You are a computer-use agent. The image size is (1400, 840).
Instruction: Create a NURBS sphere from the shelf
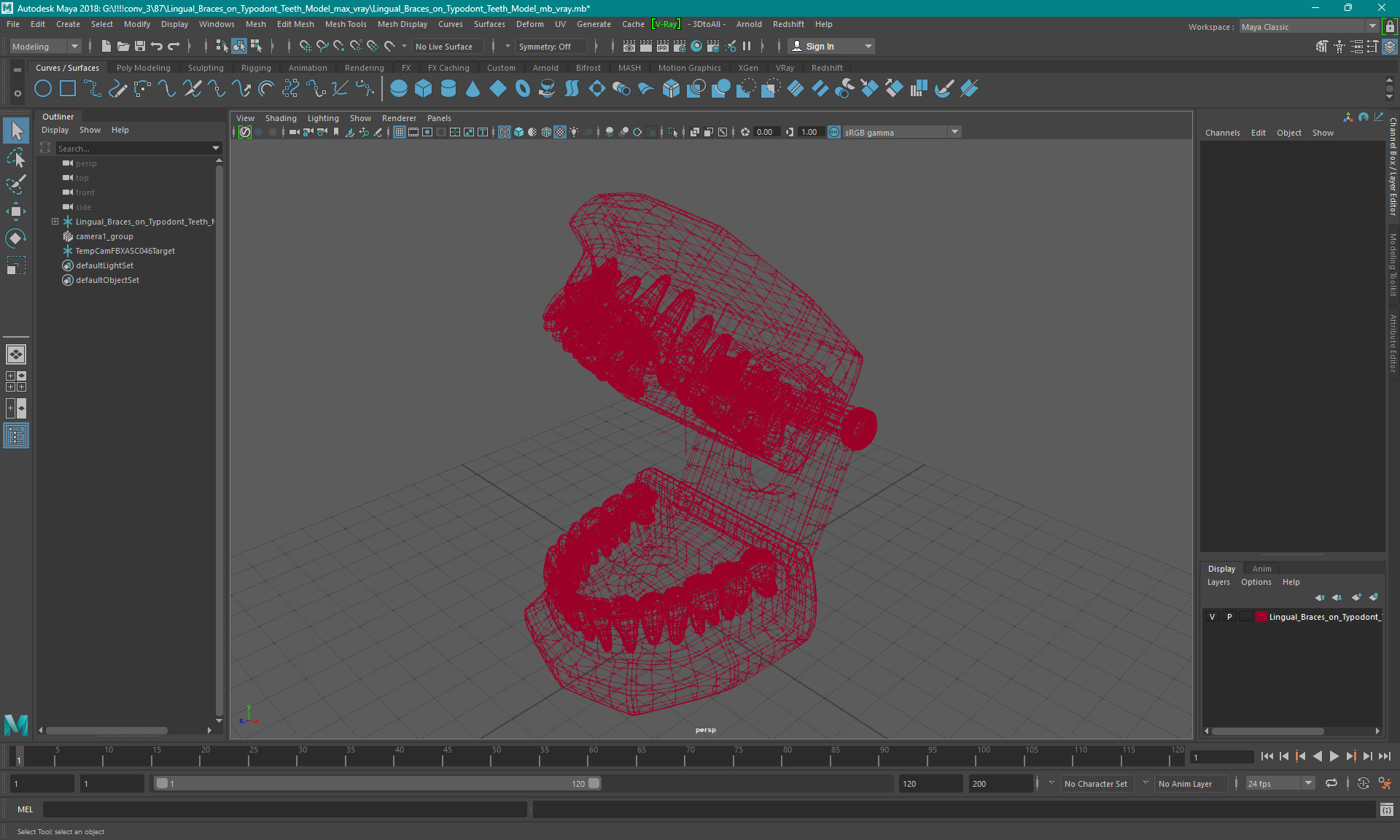coord(399,89)
